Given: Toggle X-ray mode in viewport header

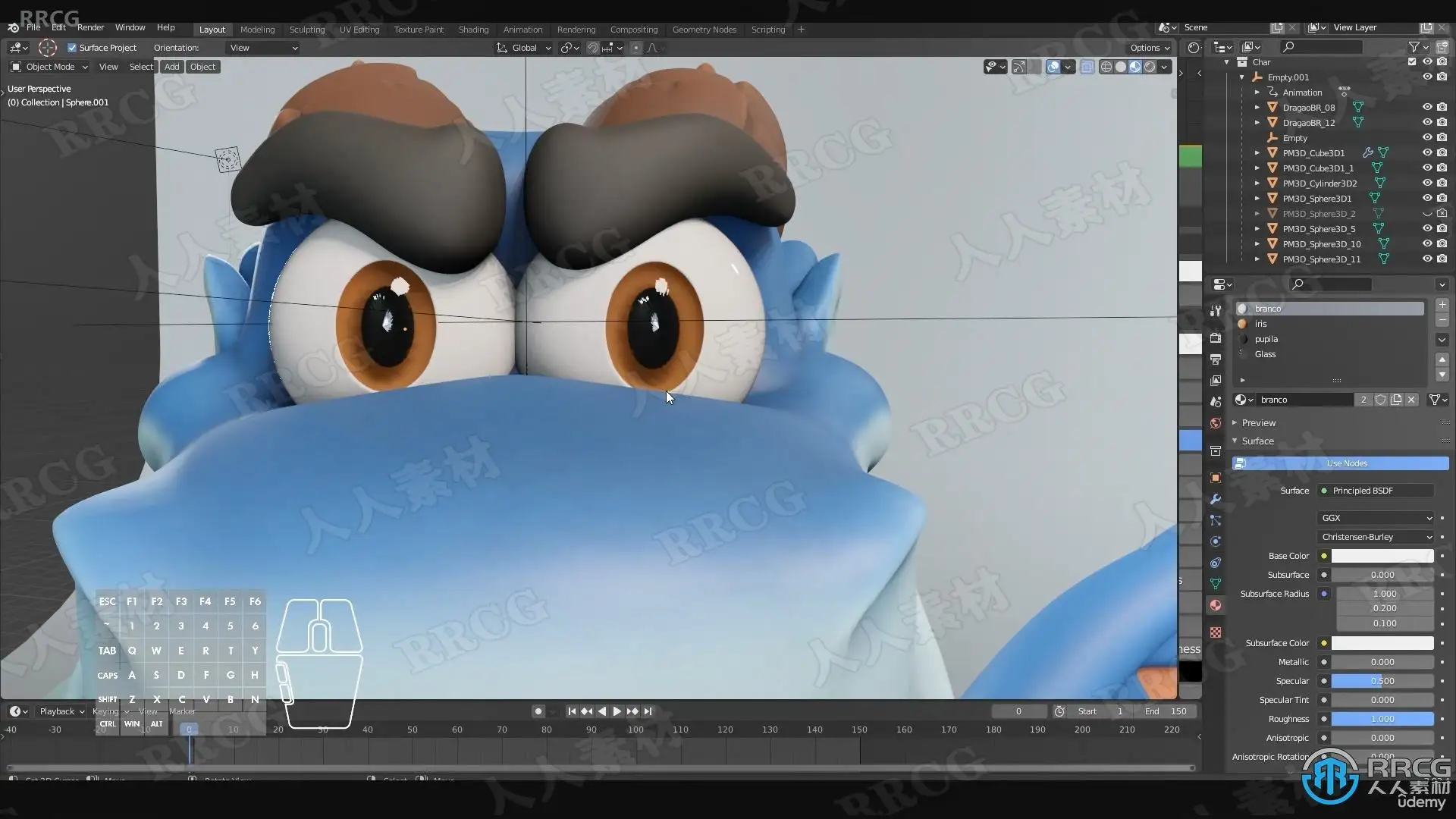Looking at the screenshot, I should point(1087,67).
